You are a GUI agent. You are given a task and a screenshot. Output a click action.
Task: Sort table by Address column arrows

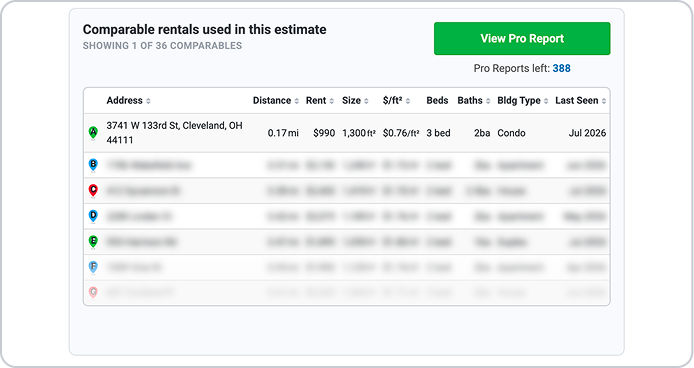(148, 101)
